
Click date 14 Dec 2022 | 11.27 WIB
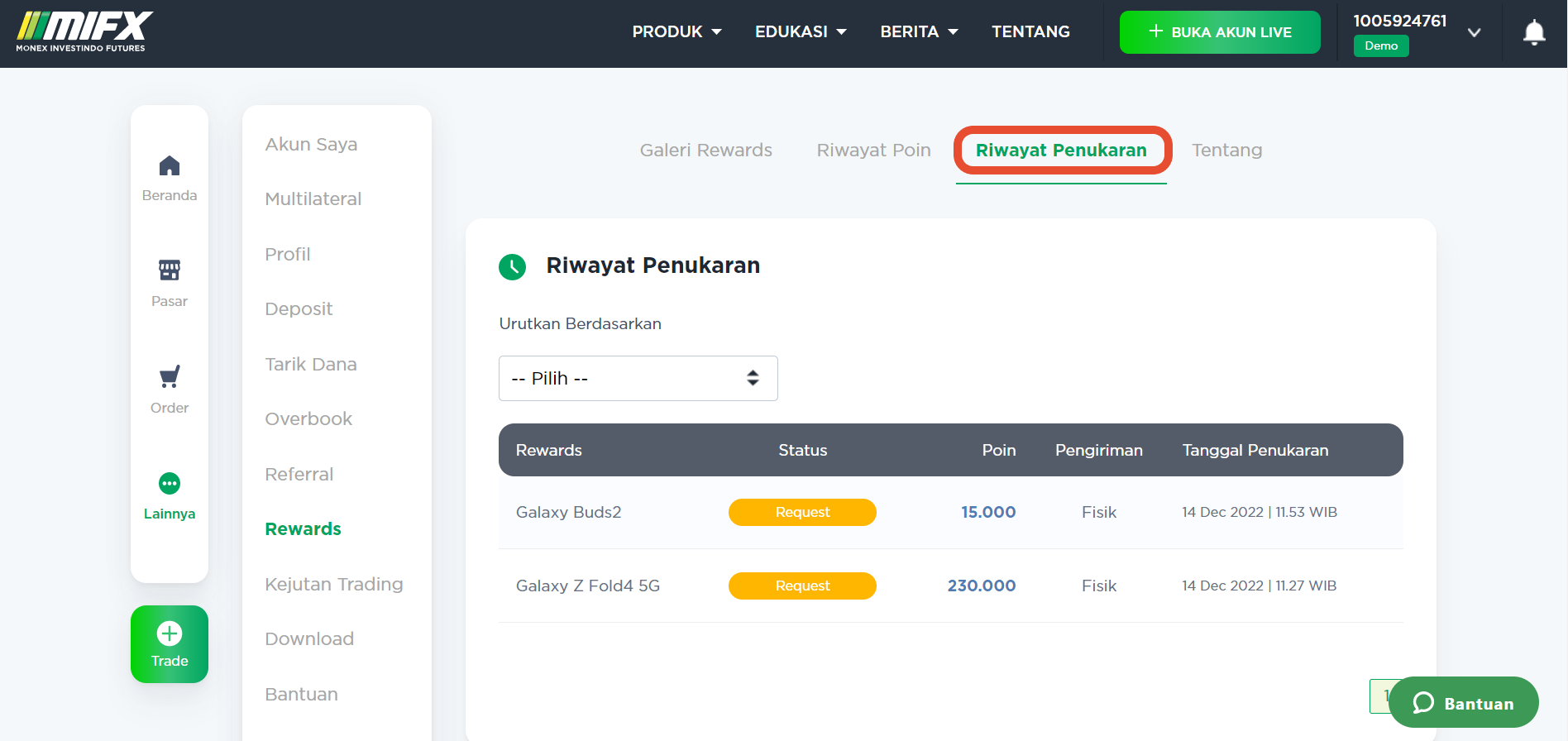(1260, 586)
